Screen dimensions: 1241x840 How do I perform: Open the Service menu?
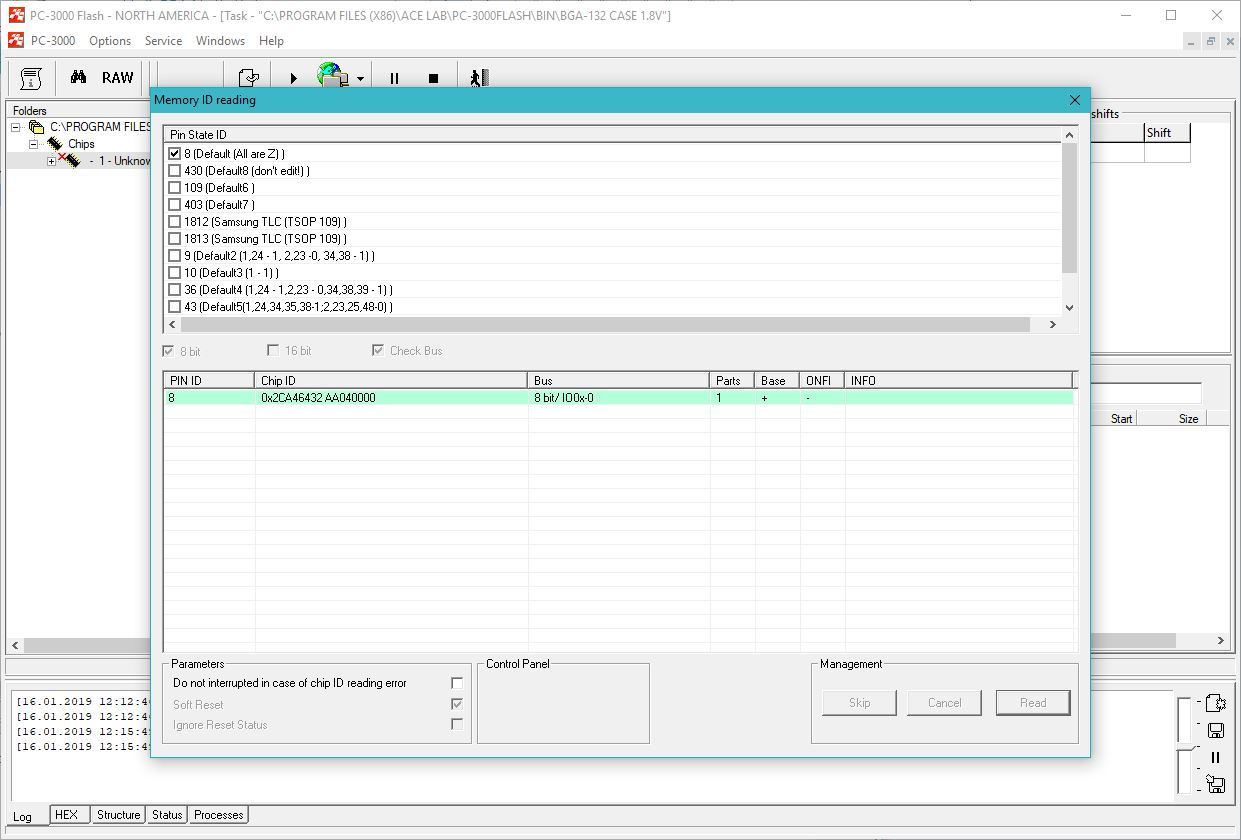[163, 41]
